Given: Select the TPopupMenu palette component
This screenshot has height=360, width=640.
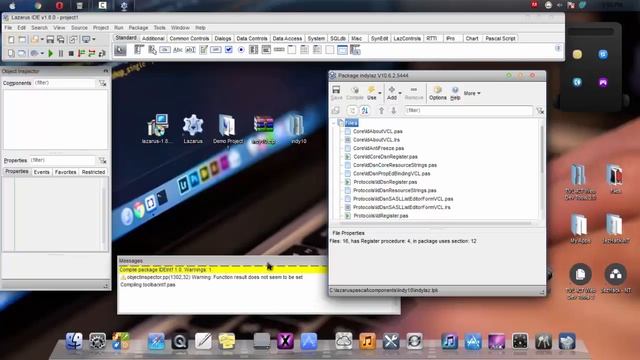Looking at the screenshot, I should point(152,50).
